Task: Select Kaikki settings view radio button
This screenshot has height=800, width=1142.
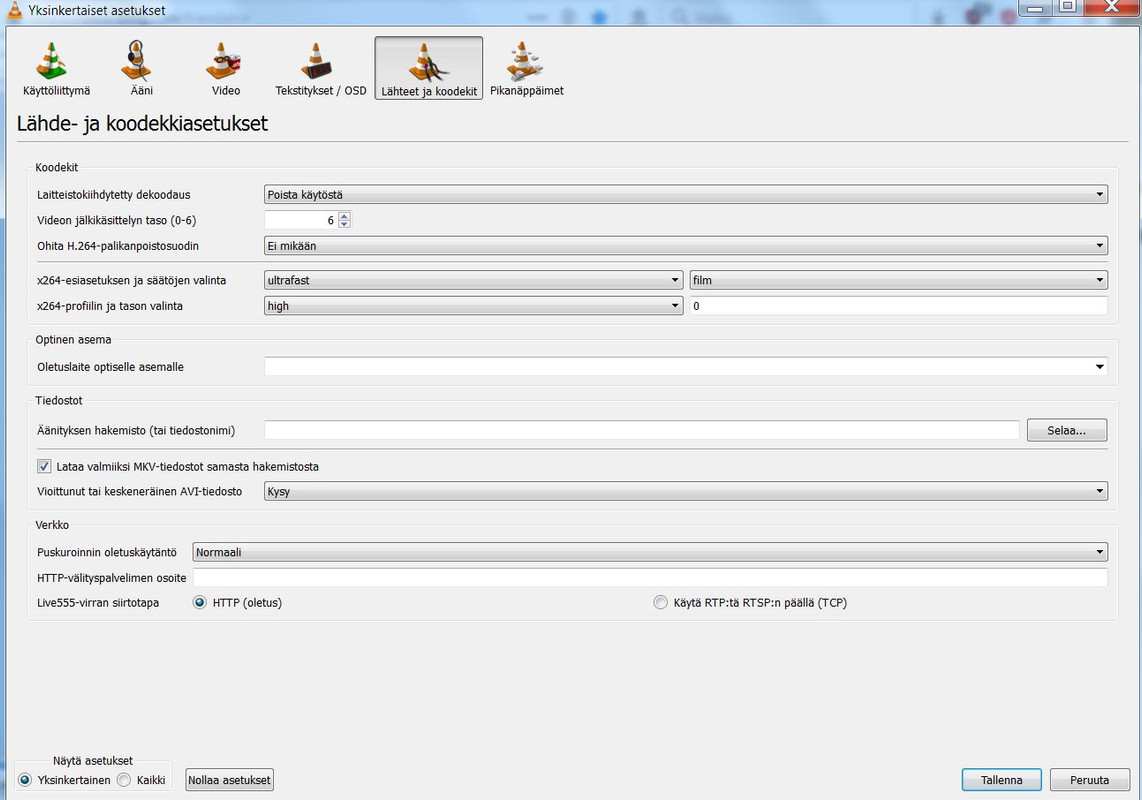Action: (124, 780)
